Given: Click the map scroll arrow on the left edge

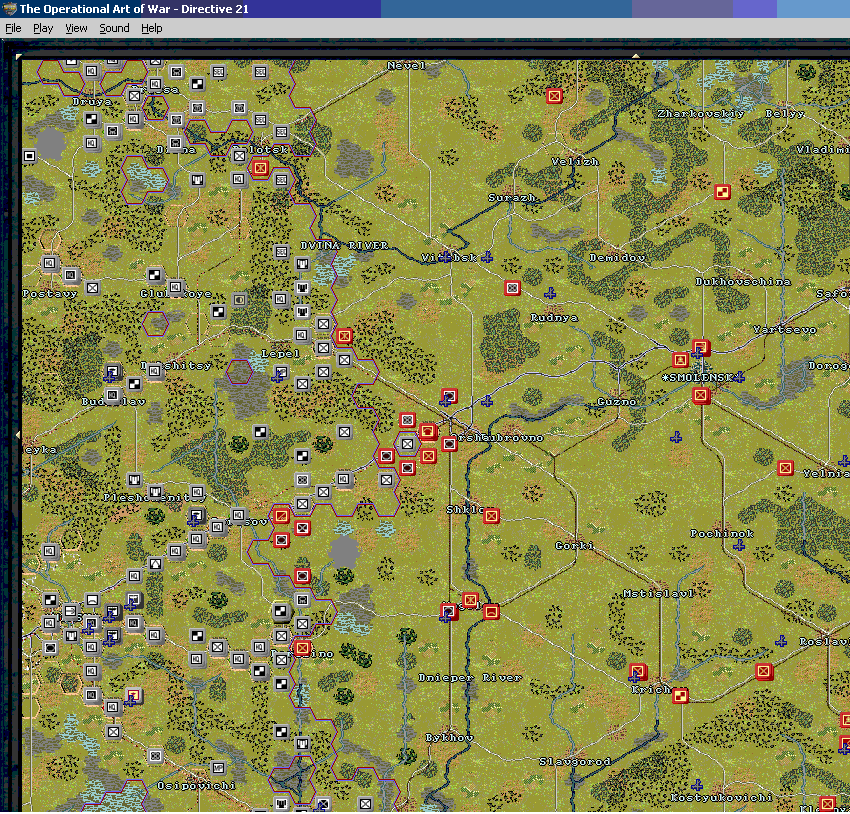Looking at the screenshot, I should [18, 435].
